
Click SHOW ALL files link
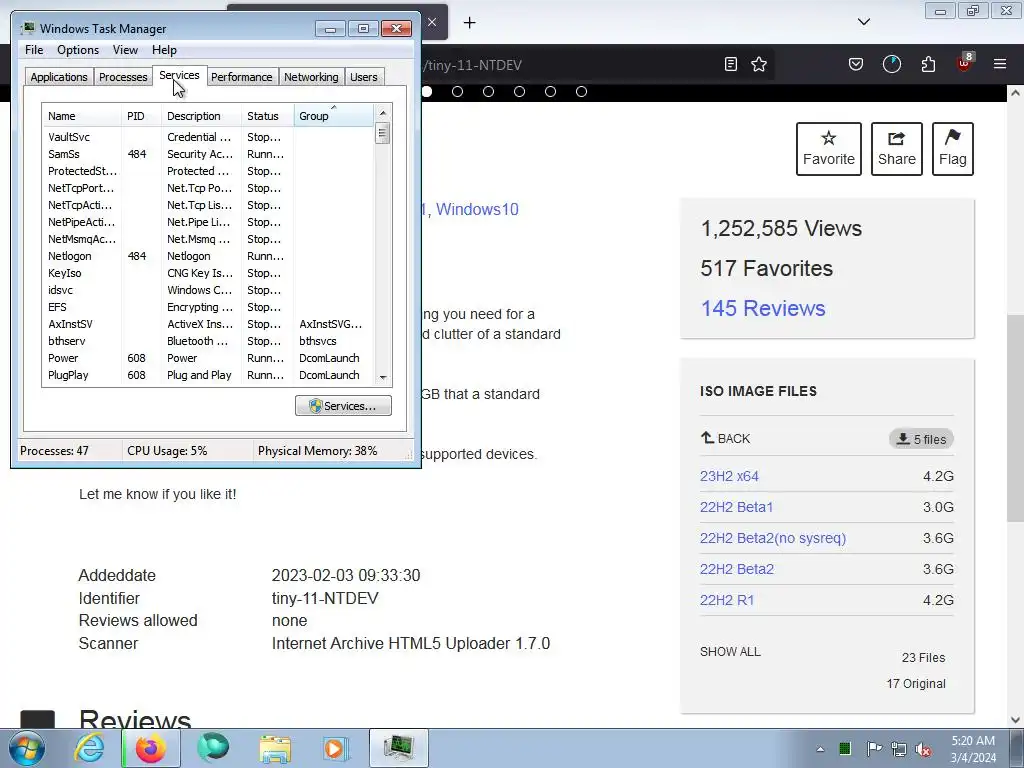[x=730, y=652]
